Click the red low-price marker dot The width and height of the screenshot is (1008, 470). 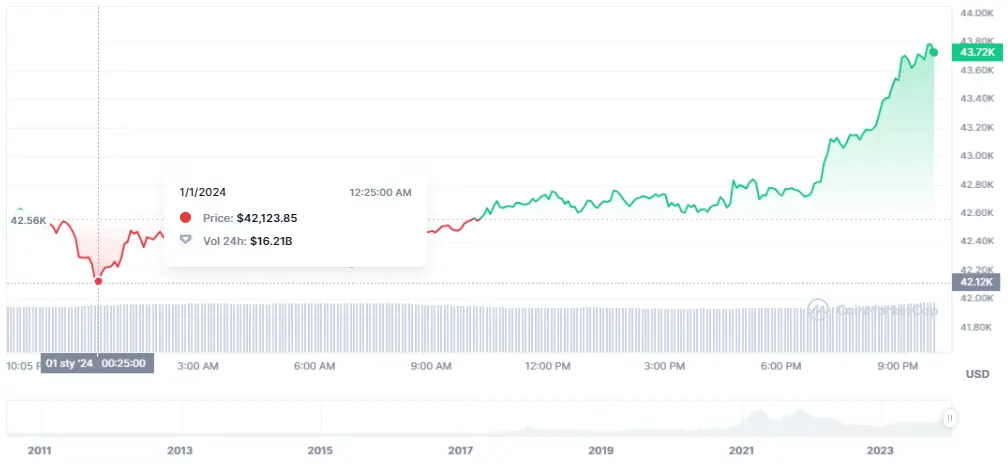98,281
